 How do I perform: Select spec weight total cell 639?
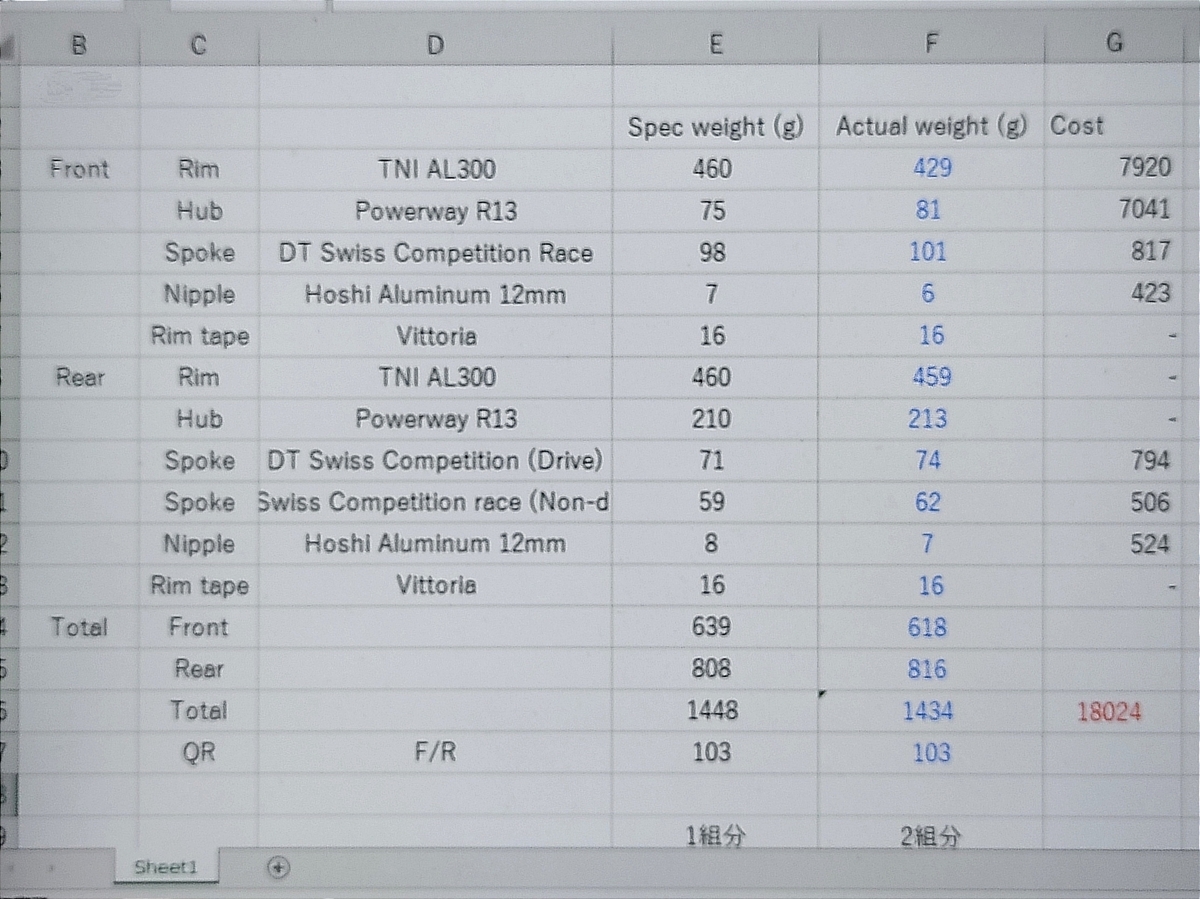(715, 628)
